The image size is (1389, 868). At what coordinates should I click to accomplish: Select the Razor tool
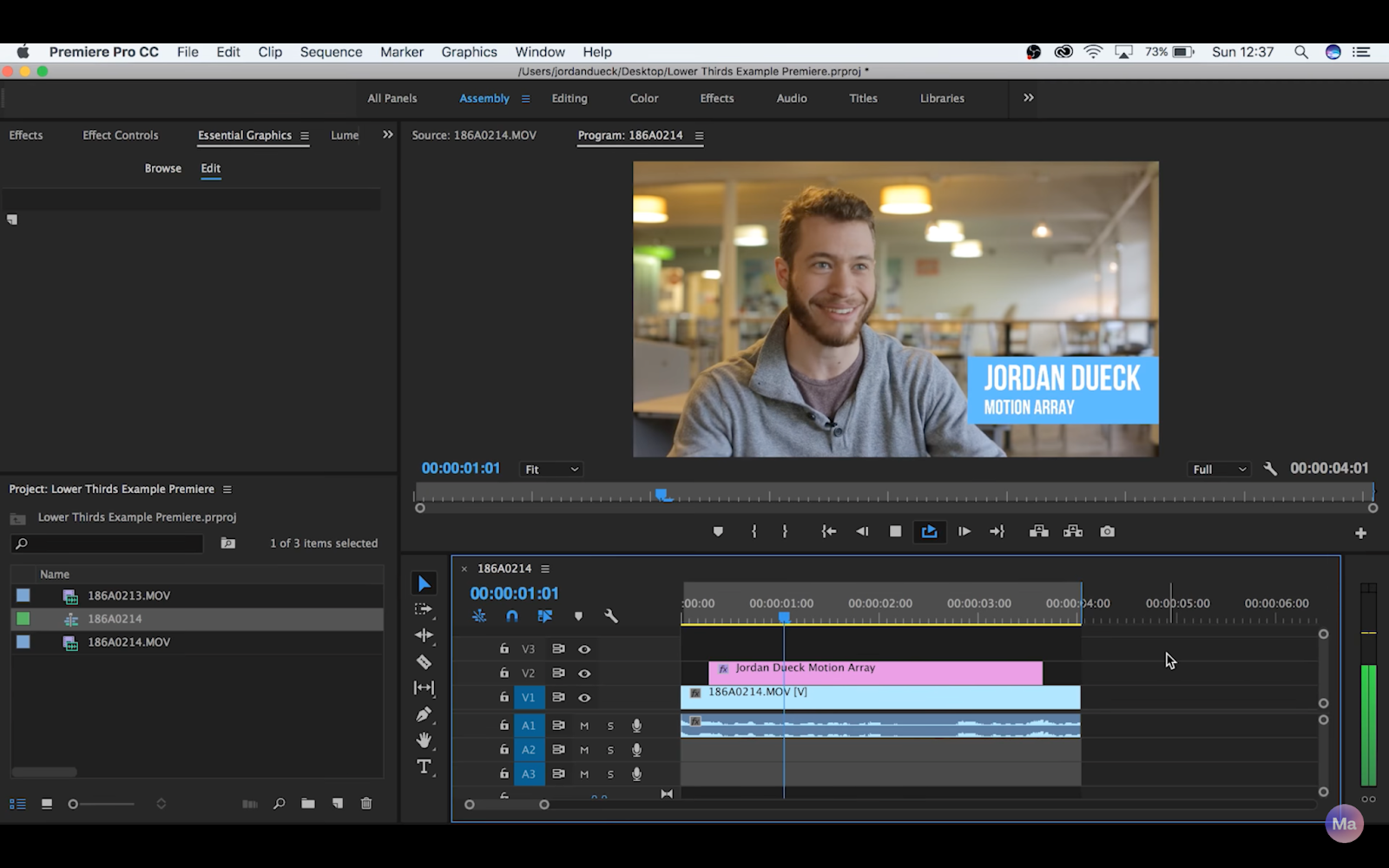(425, 661)
